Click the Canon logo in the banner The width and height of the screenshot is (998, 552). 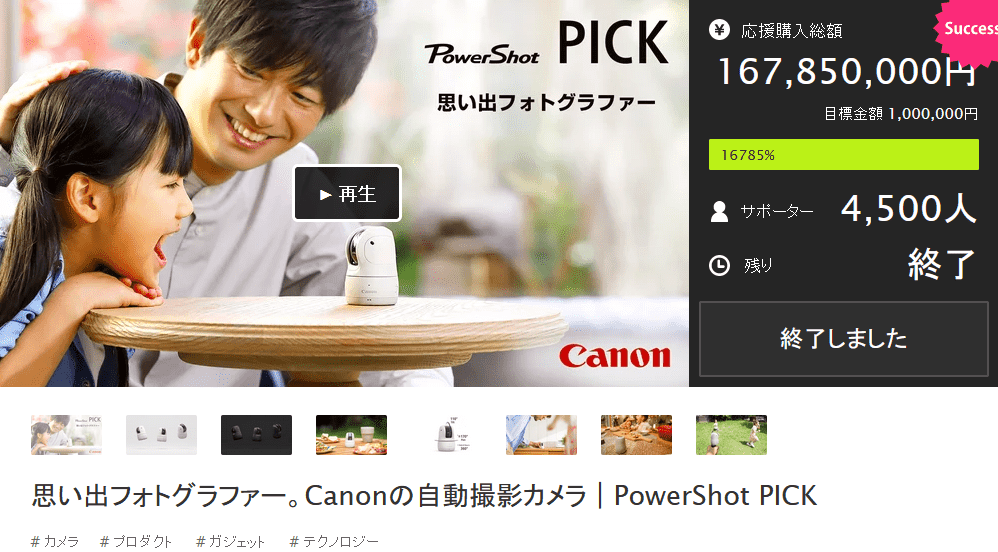click(x=615, y=356)
